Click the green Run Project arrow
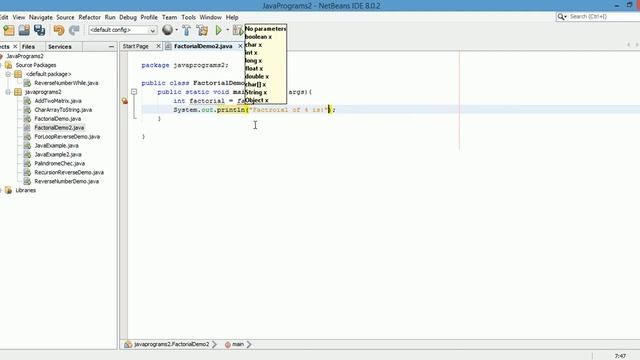640x360 pixels. [219, 30]
